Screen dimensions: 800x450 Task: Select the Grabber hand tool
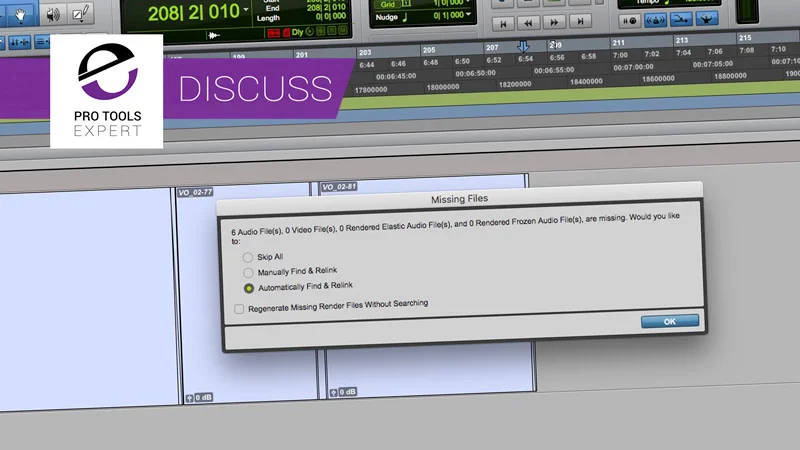pyautogui.click(x=20, y=15)
